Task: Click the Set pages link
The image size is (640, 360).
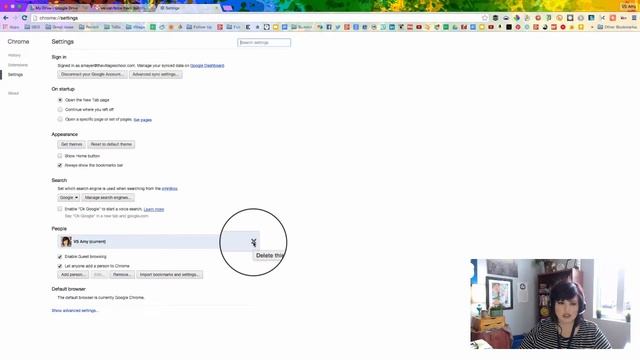Action: click(x=142, y=120)
